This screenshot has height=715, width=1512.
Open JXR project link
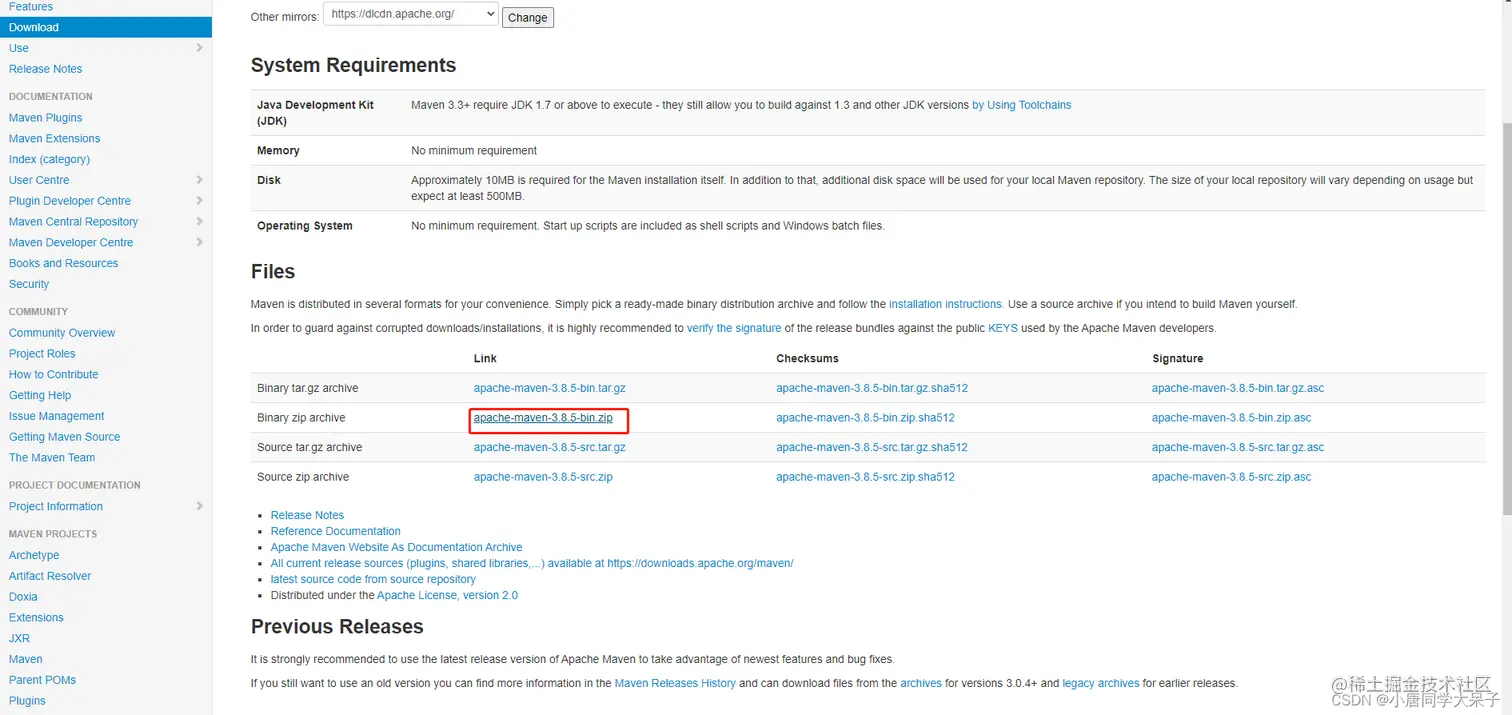coord(19,638)
